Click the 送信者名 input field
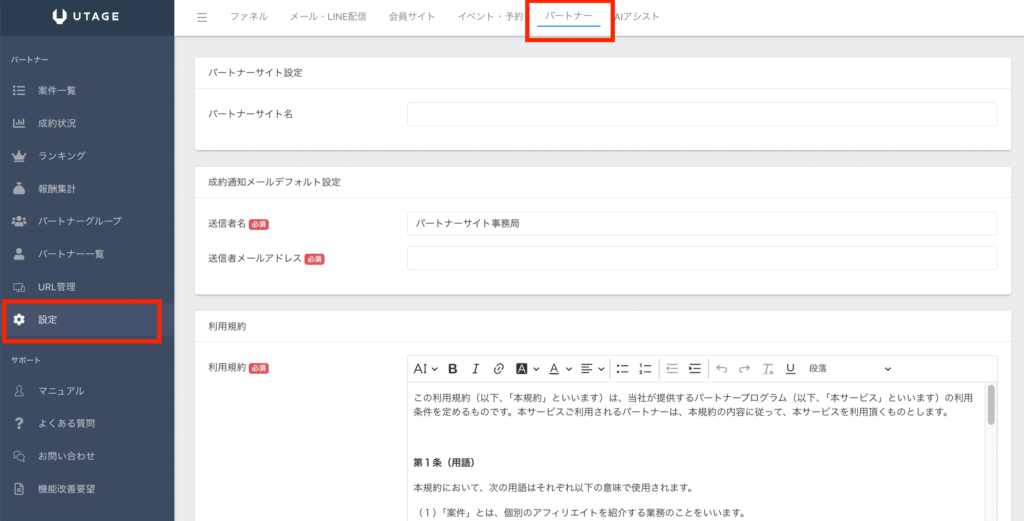The image size is (1024, 521). coord(702,223)
